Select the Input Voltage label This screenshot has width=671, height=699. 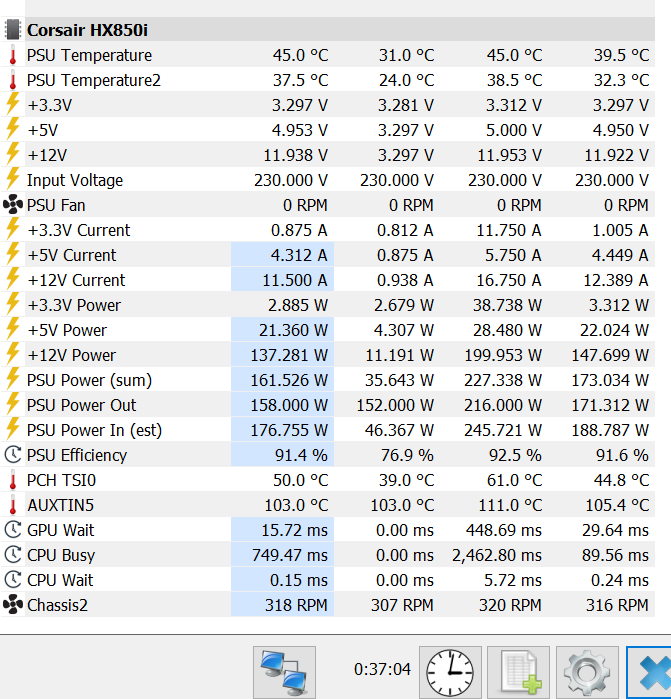coord(75,181)
